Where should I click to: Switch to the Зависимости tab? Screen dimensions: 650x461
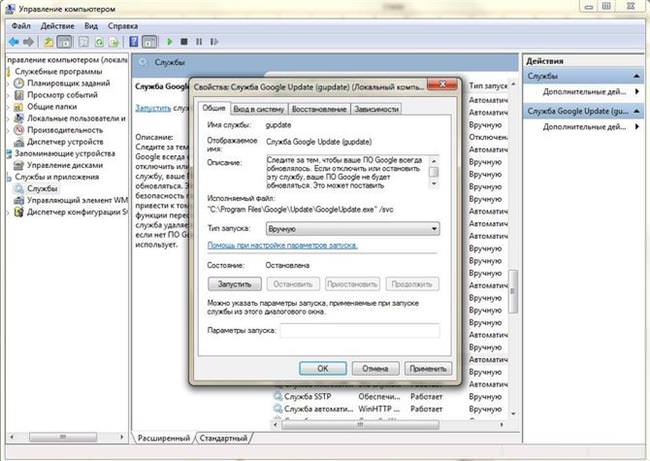coord(376,109)
